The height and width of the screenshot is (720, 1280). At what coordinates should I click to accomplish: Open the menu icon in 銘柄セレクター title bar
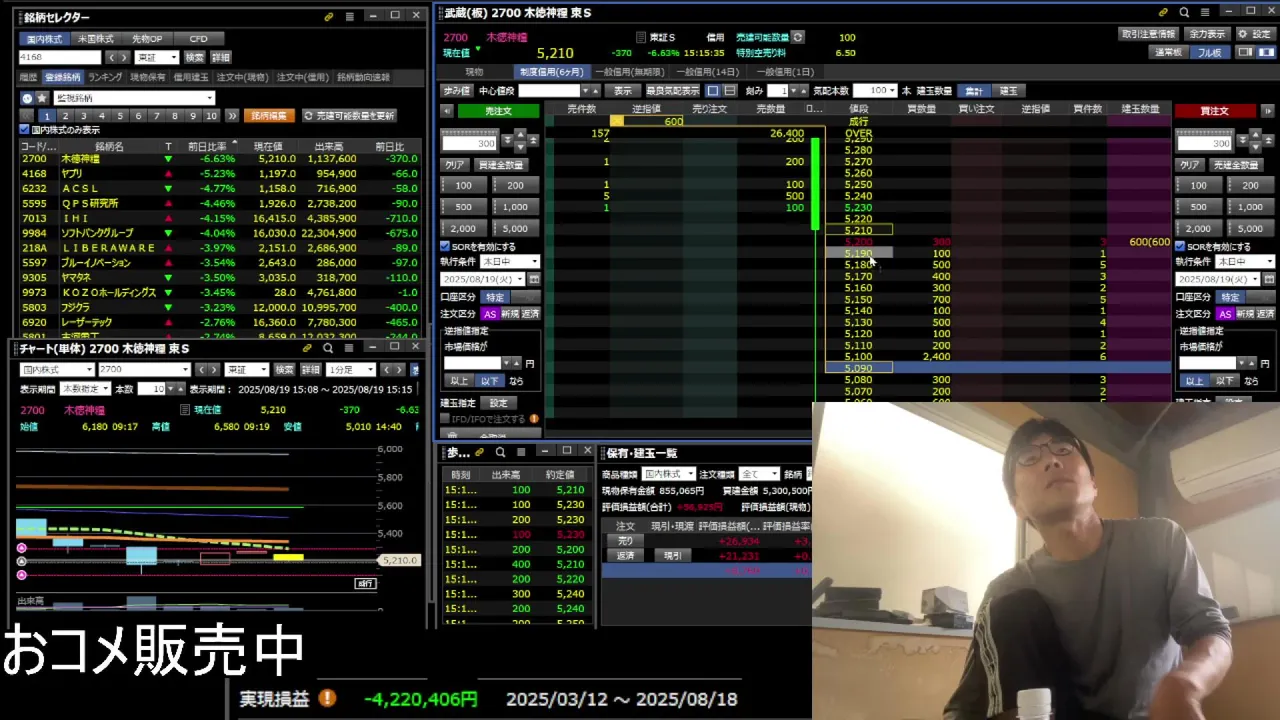click(x=350, y=17)
